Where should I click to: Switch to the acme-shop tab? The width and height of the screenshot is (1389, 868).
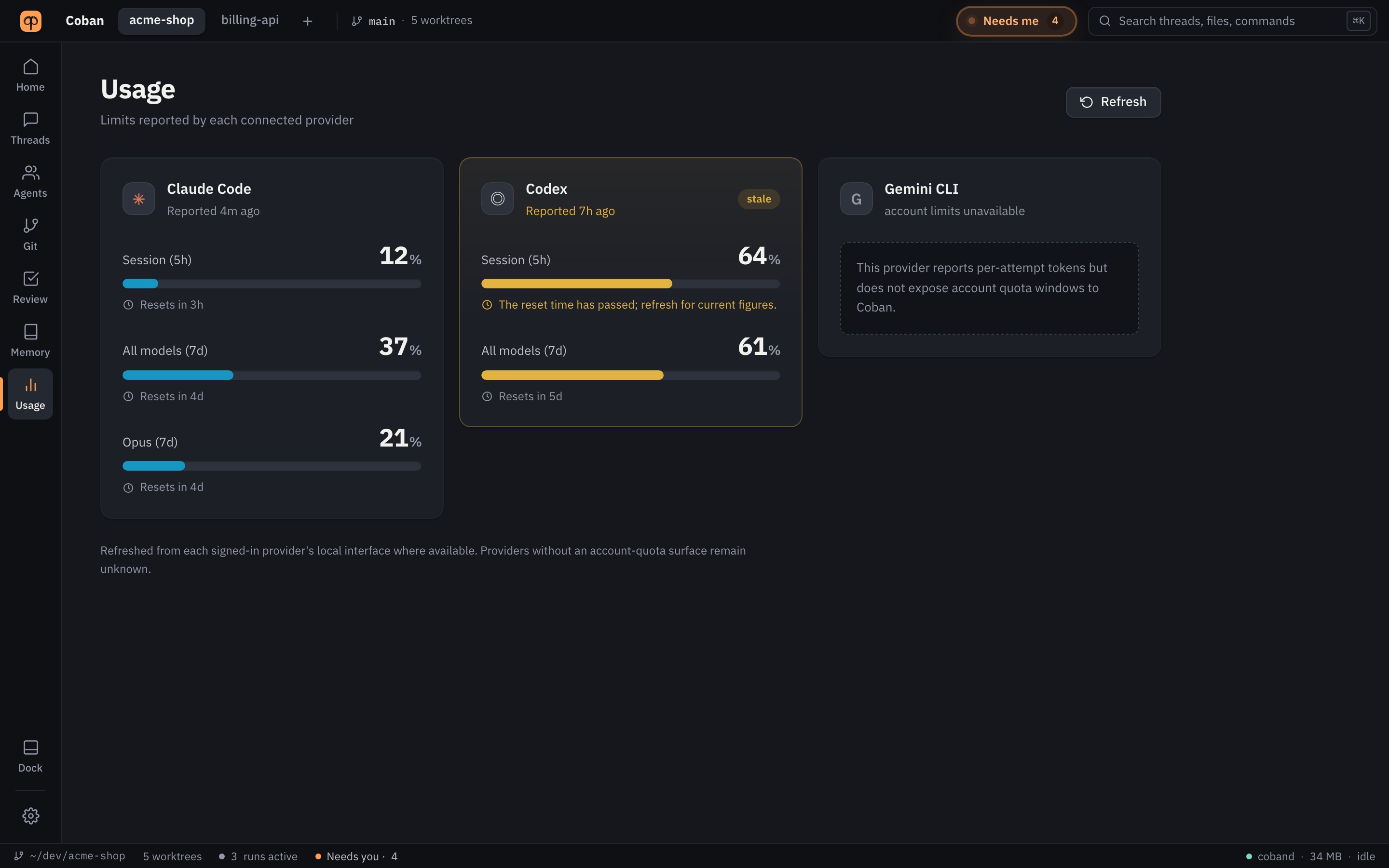(x=161, y=21)
